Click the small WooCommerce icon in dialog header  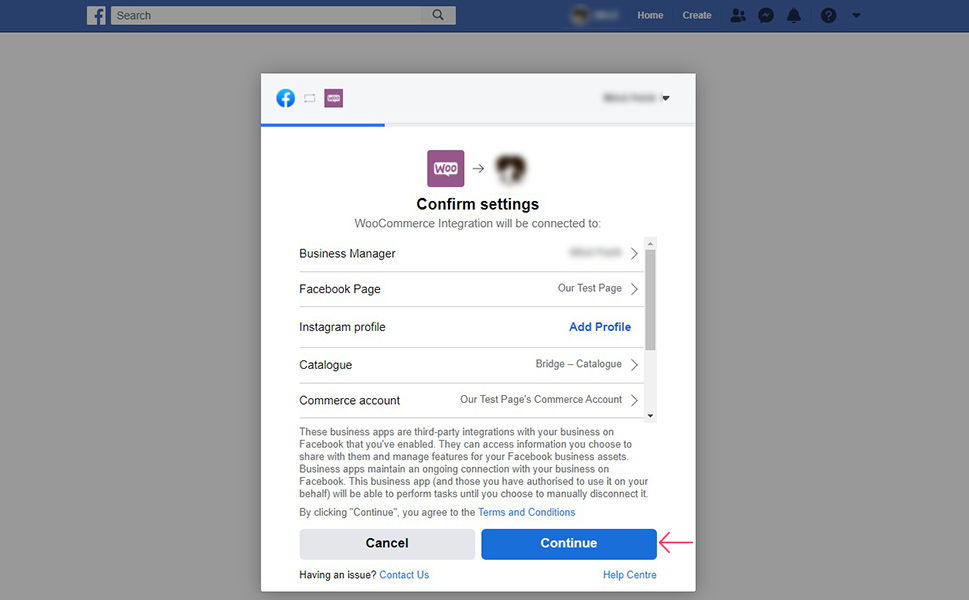click(x=334, y=98)
